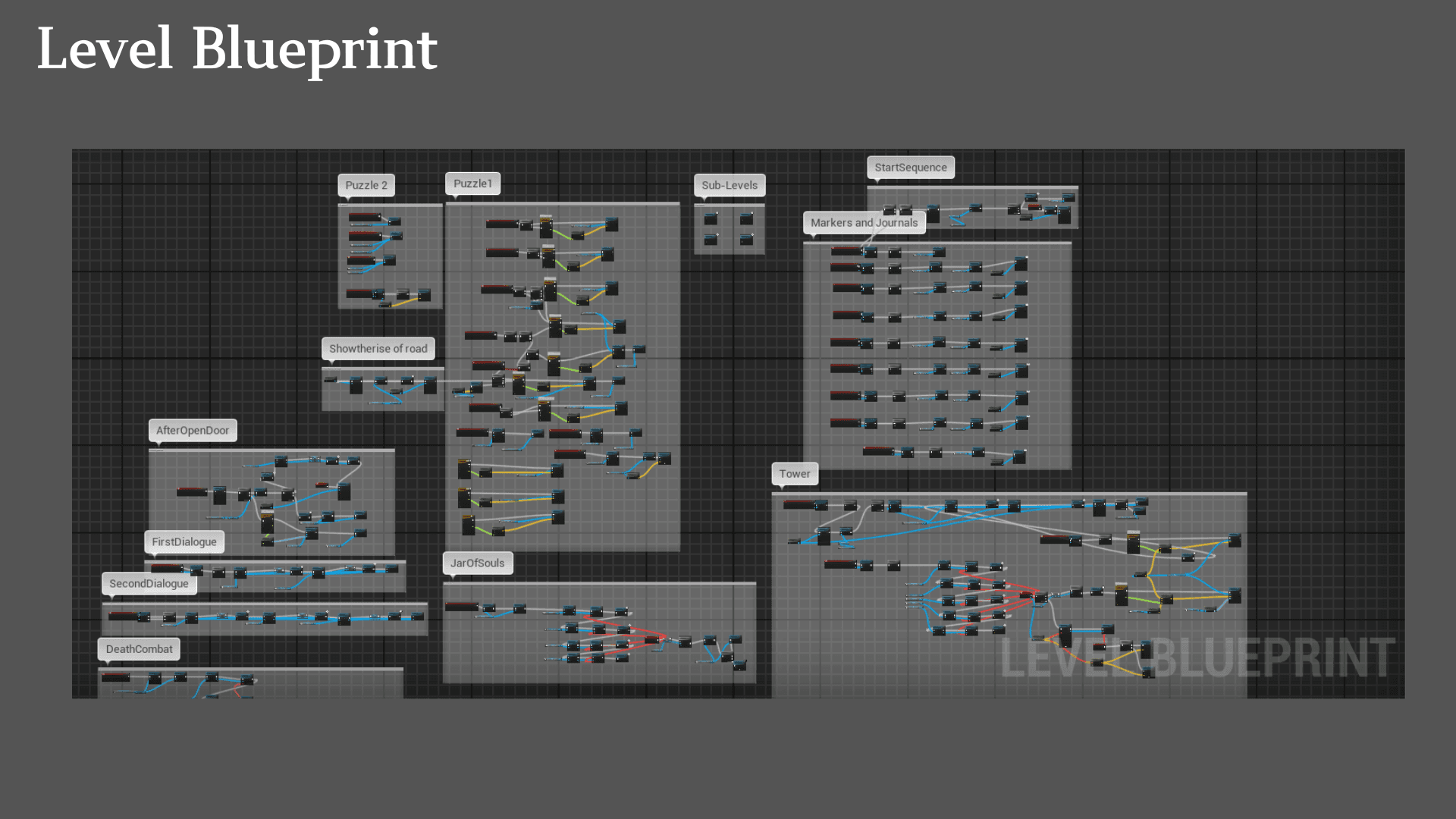Select bottom-right node in Sub-Levels group
The width and height of the screenshot is (1456, 819).
click(747, 240)
